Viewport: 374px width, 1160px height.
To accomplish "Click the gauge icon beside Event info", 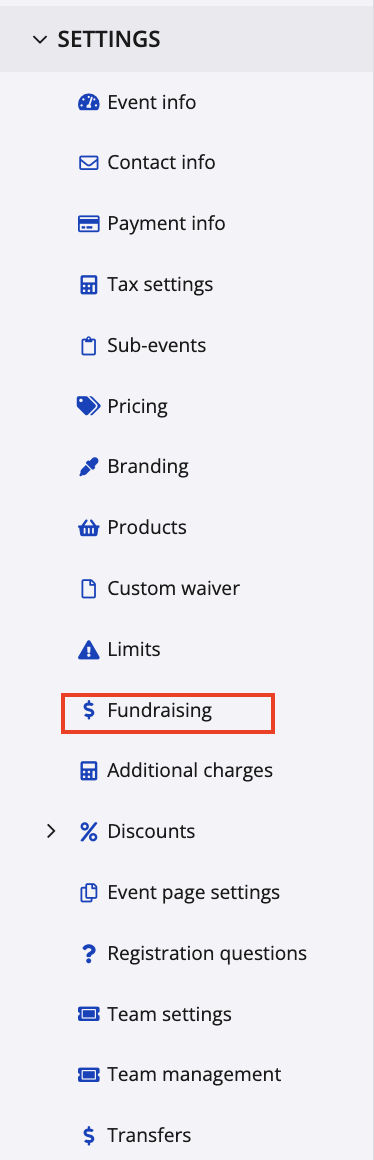I will 89,102.
